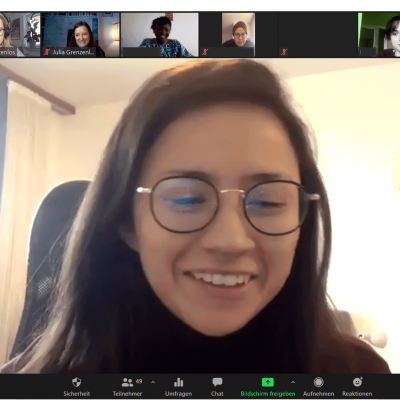Click the Reaktionen text label
Viewport: 400px width, 400px height.
357,394
